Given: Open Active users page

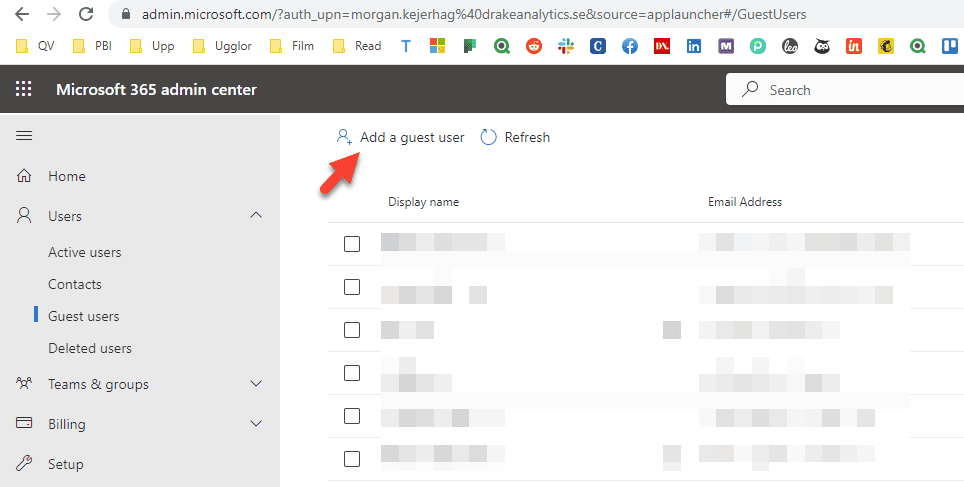Looking at the screenshot, I should [85, 252].
